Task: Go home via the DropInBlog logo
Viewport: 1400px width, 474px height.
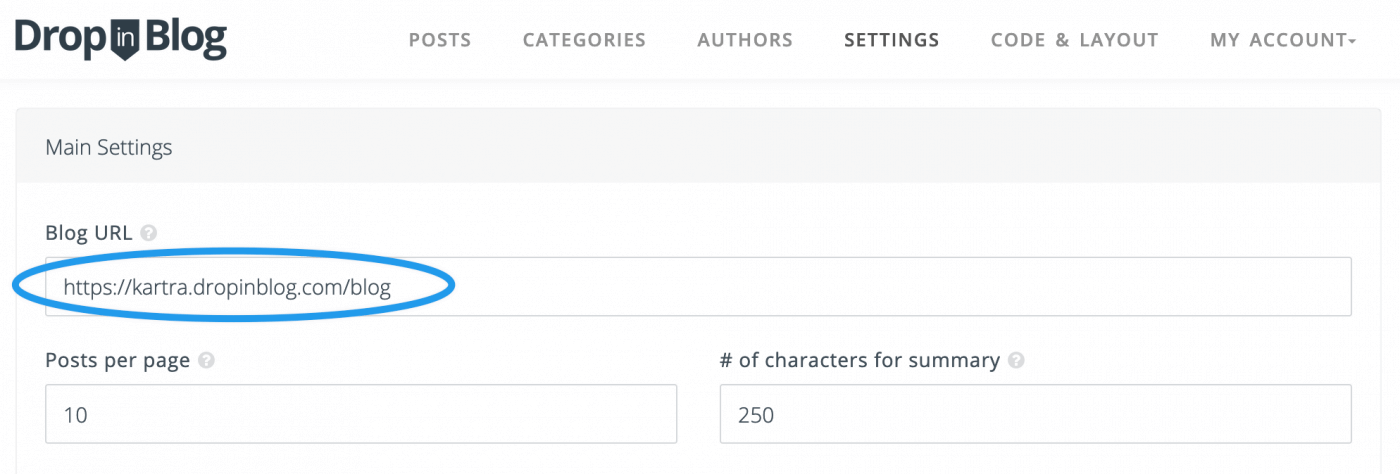Action: point(121,39)
